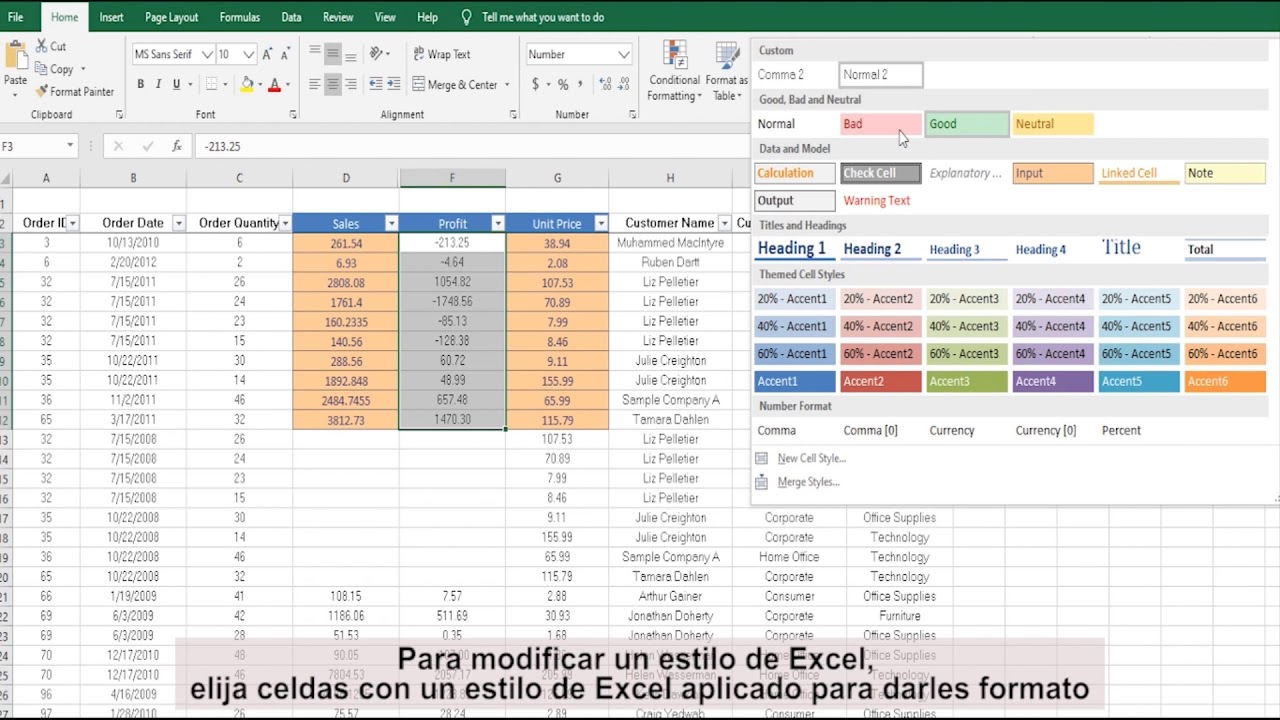The height and width of the screenshot is (720, 1280).
Task: Toggle Underline formatting
Action: 176,85
